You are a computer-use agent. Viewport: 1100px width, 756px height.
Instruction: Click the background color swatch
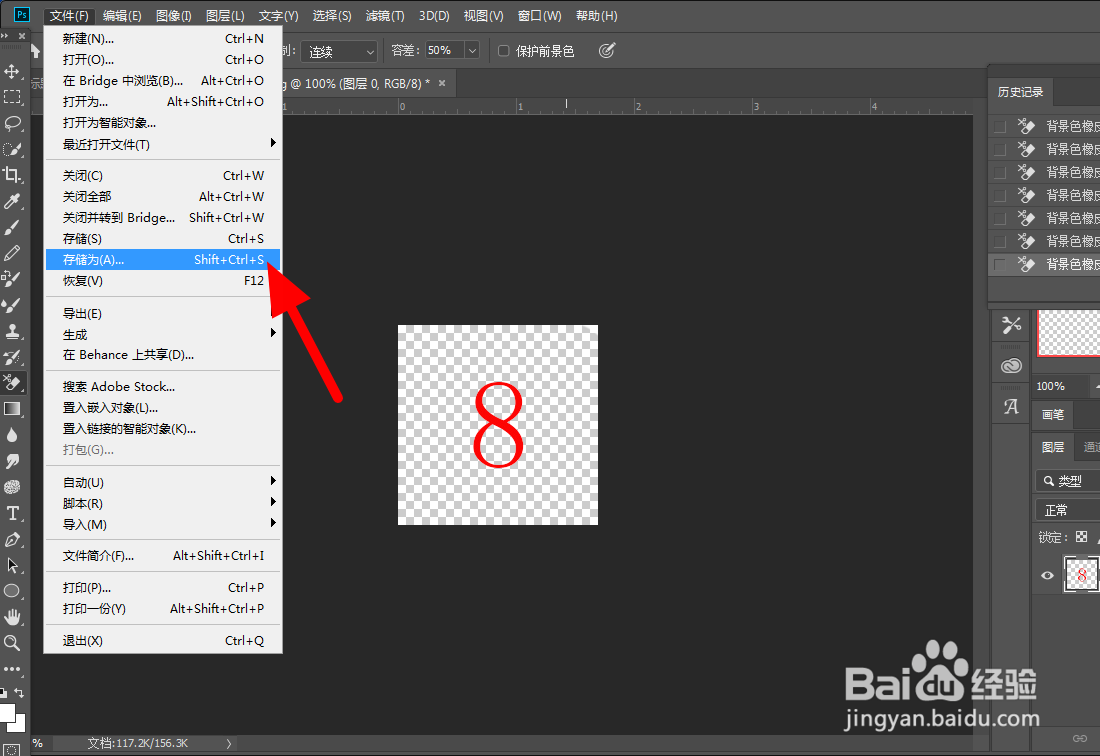coord(20,726)
